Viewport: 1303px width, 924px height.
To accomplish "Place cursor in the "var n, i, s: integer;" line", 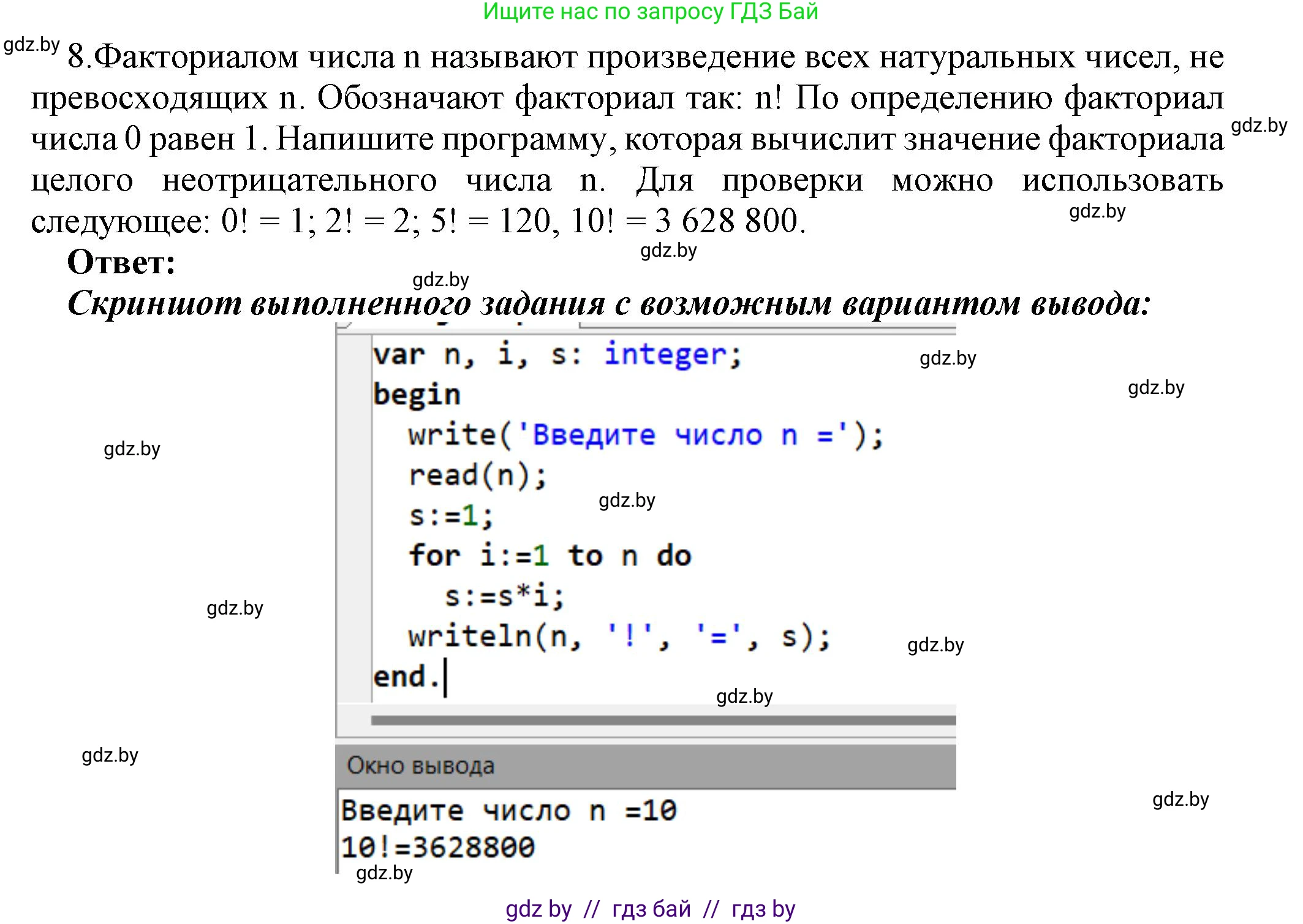I will coord(557,354).
